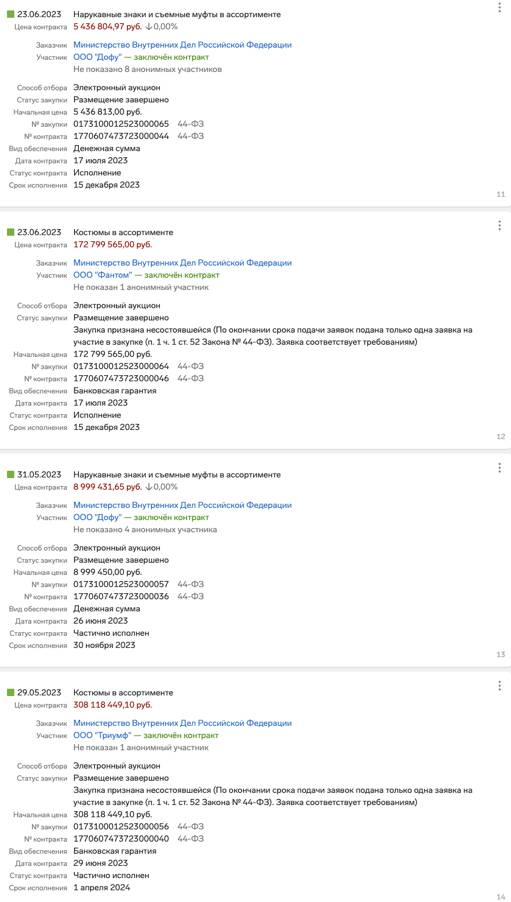
Task: Open customer link Министерство Внутренних Дел in first entry
Action: [182, 45]
